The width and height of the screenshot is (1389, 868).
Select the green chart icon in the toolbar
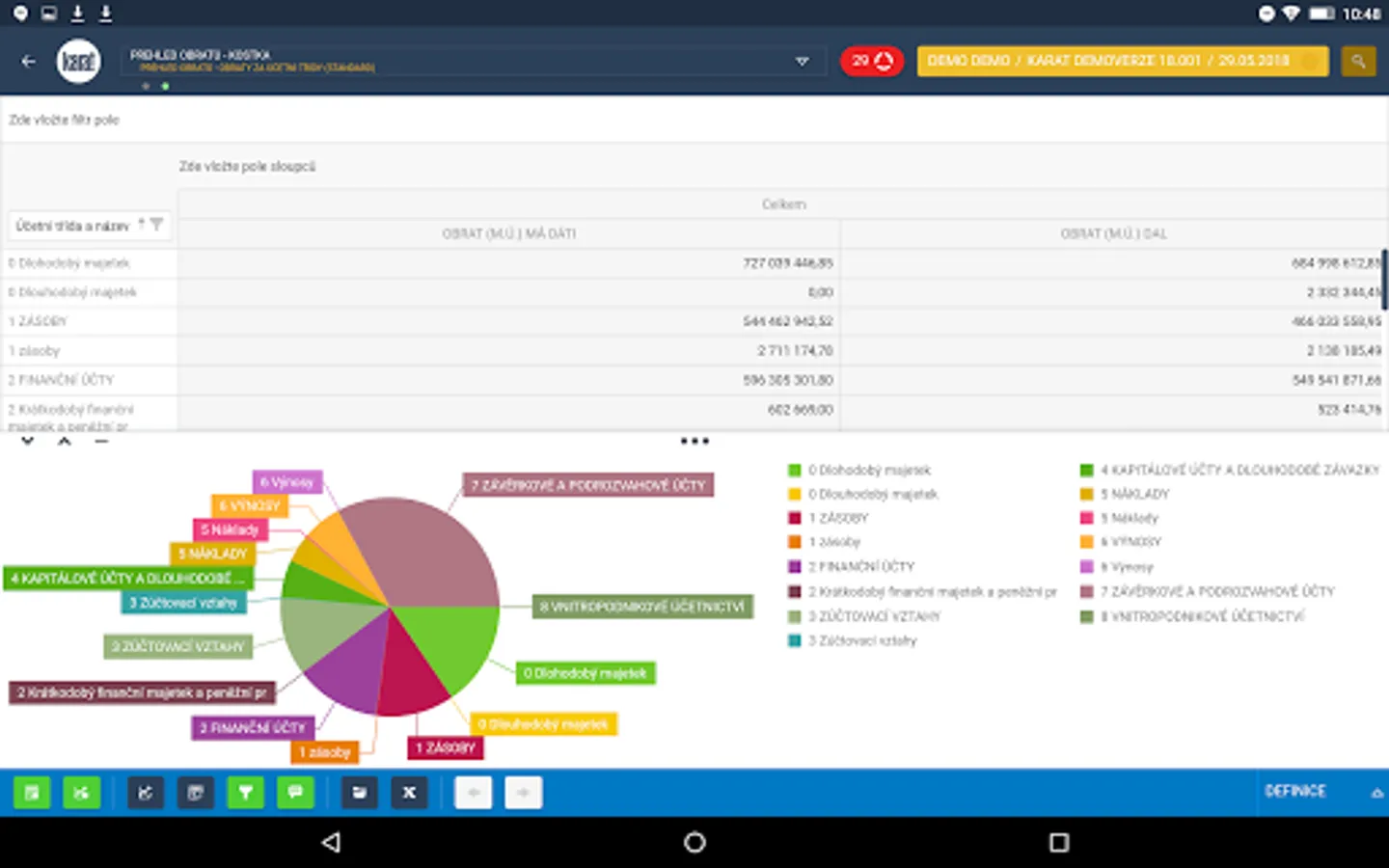coord(82,793)
